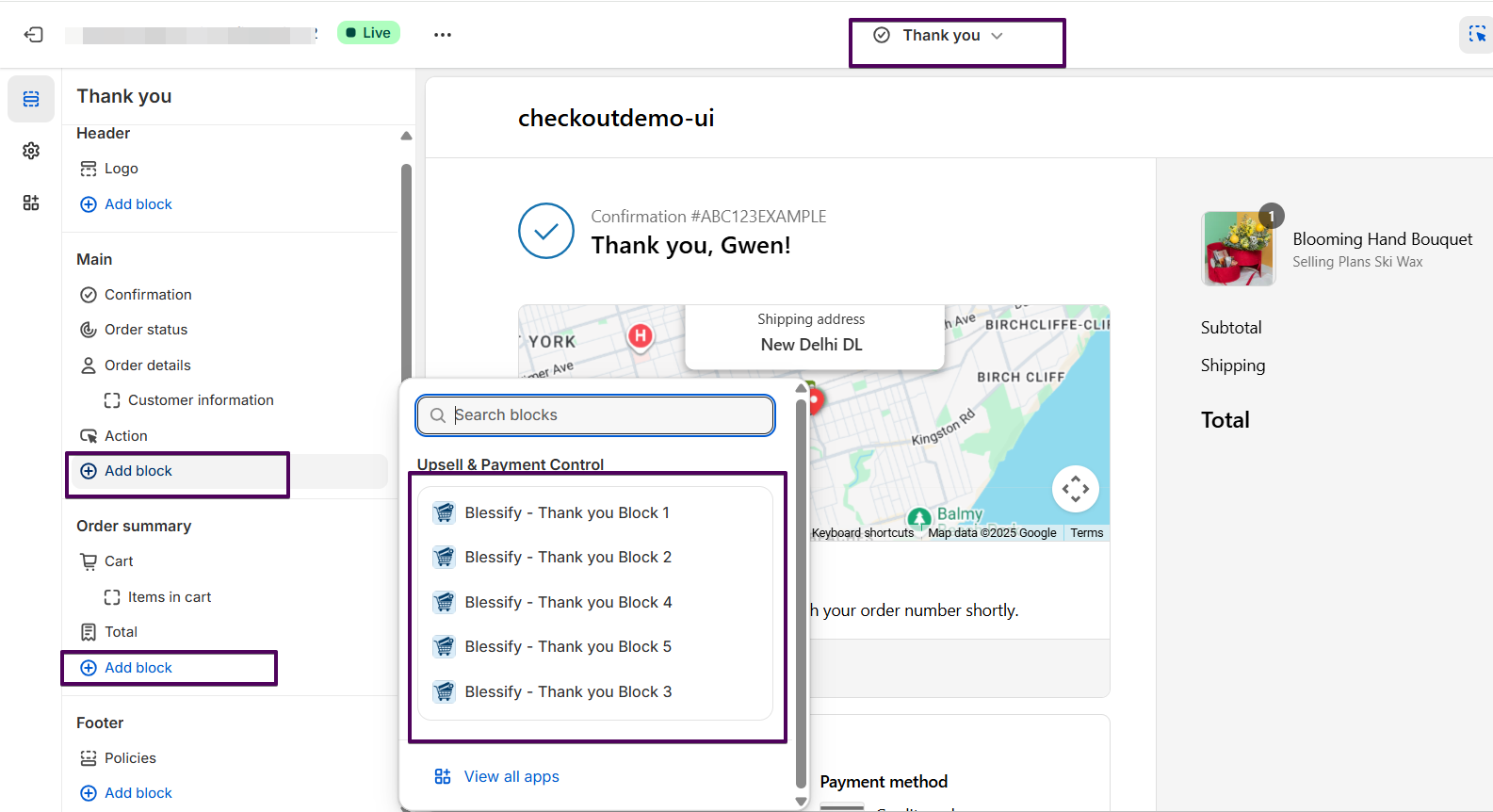Open the App embeds sidebar icon

point(31,203)
